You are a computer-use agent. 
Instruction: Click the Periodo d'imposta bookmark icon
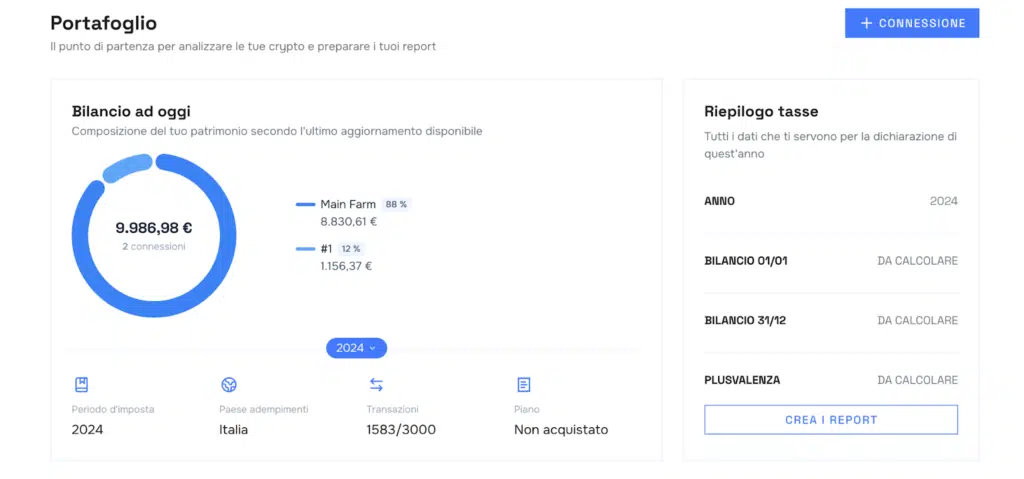81,385
